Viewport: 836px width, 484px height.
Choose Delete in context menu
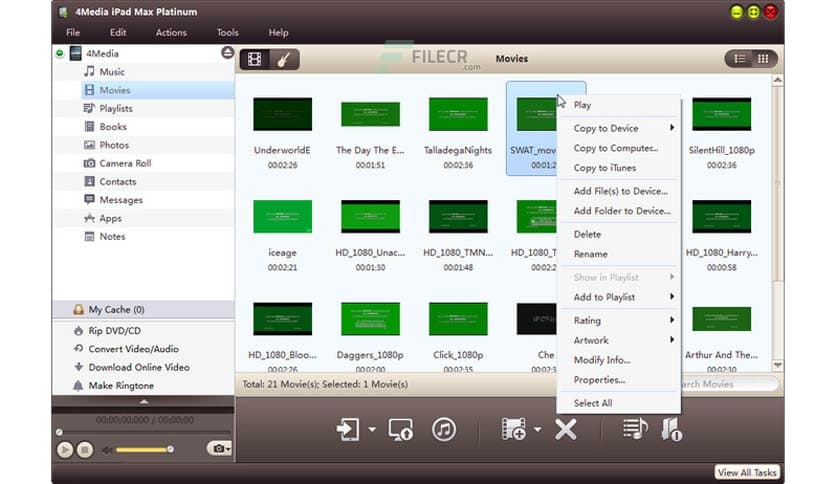click(618, 234)
